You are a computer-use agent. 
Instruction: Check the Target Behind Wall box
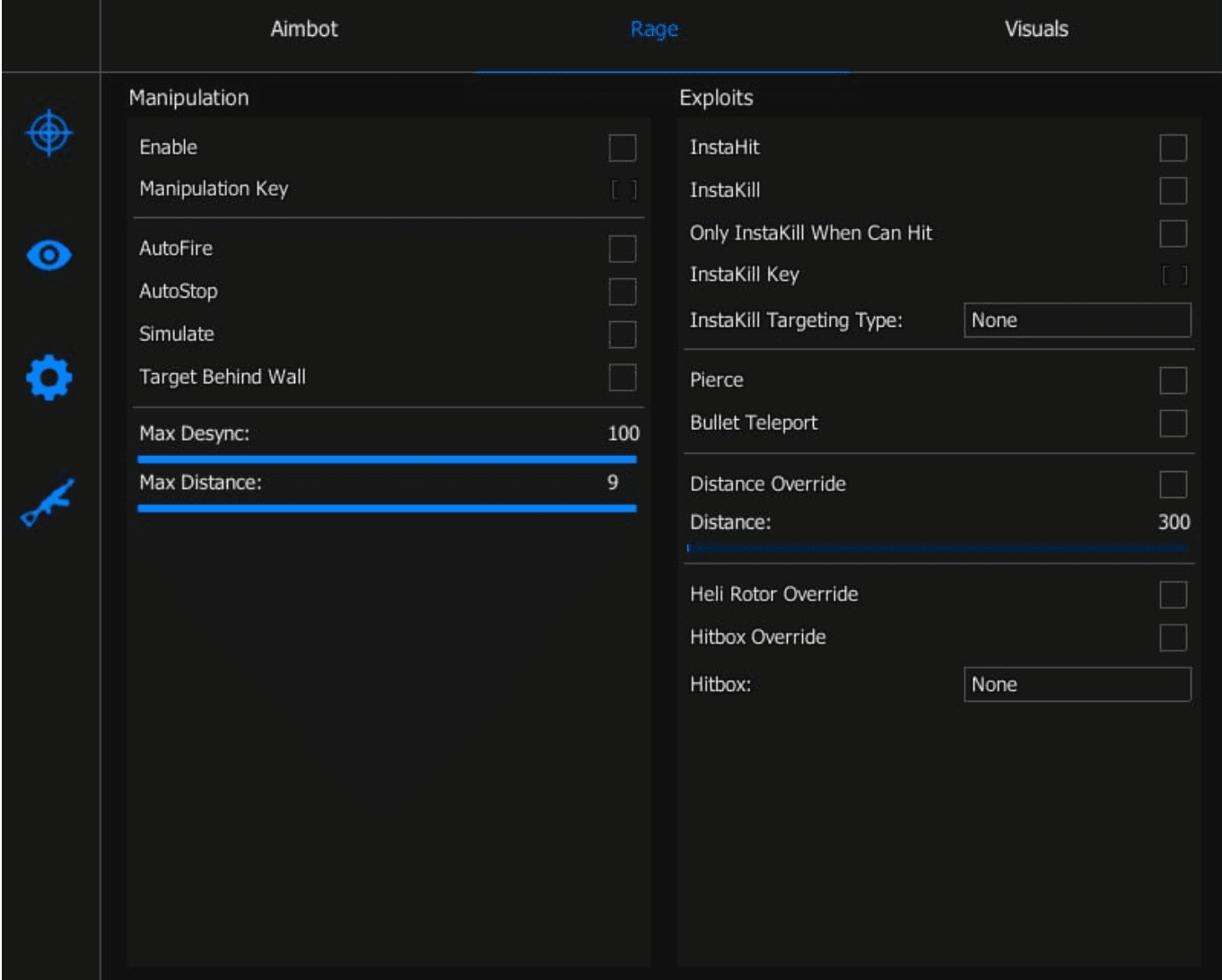(x=622, y=378)
